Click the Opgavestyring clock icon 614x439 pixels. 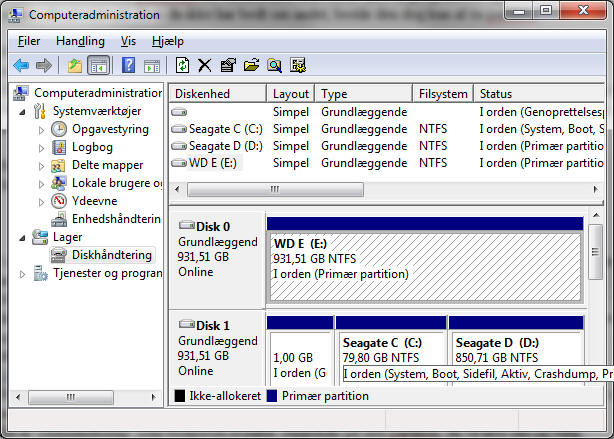tap(59, 129)
